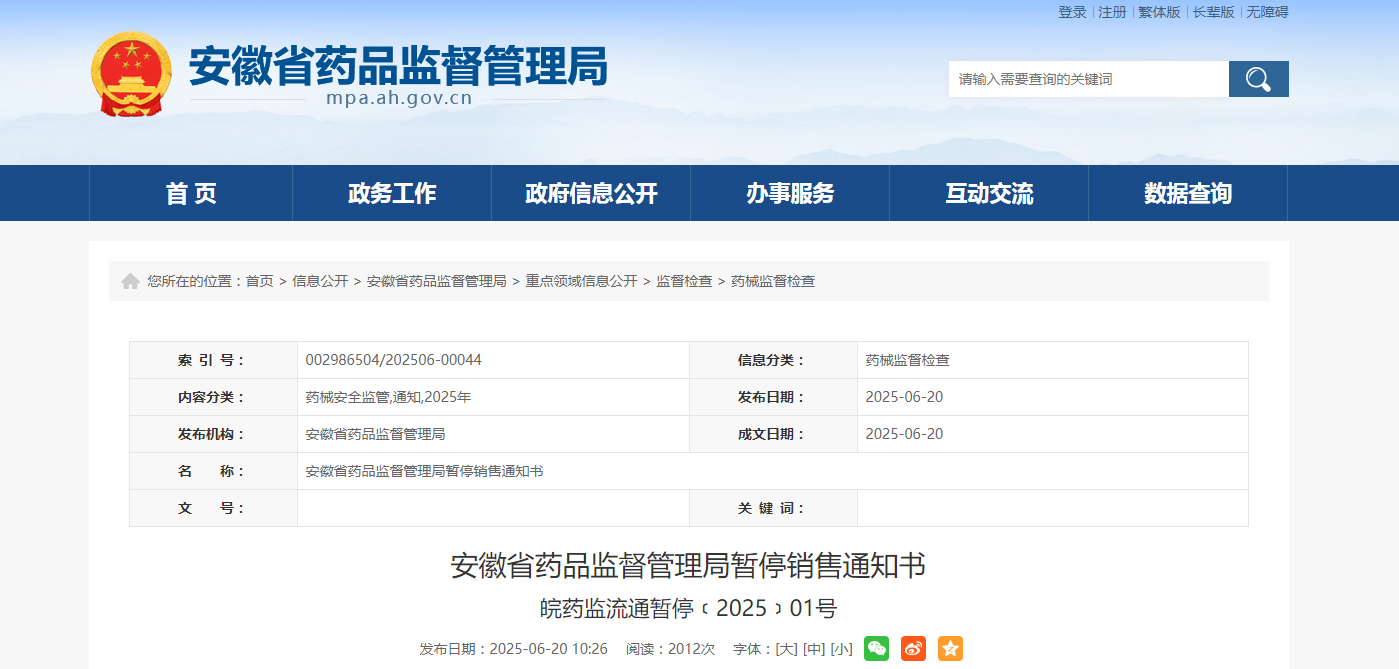Click the mpa.ah.gov.cn site address text

click(399, 98)
